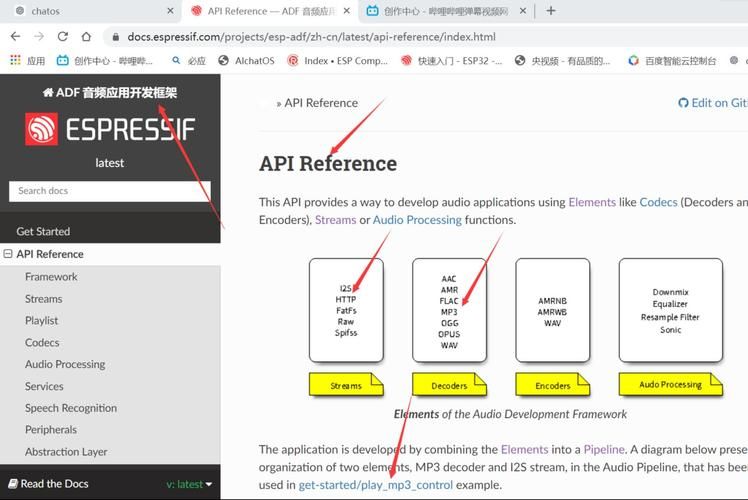Close the API Reference browser tab
Screen dimensions: 748x500
[x=347, y=11]
